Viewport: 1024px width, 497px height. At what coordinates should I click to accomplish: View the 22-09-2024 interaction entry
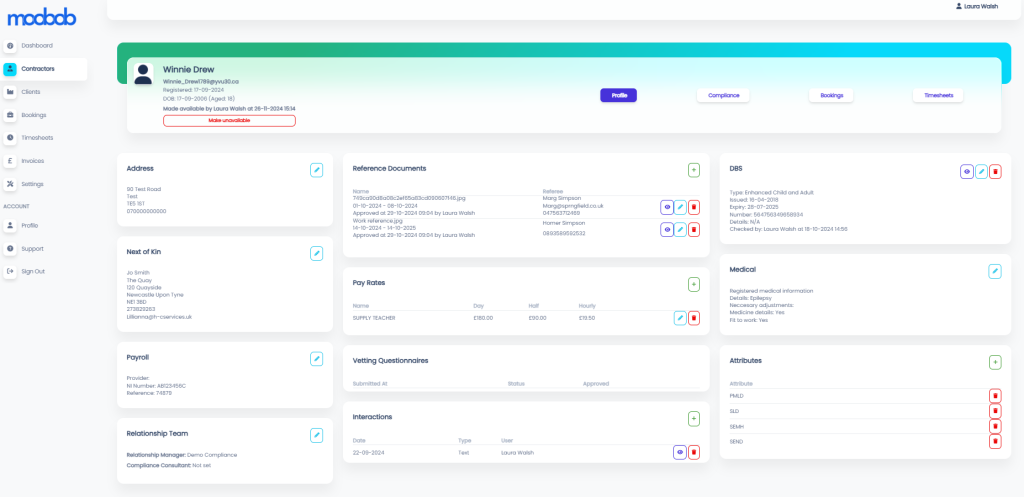[x=679, y=452]
